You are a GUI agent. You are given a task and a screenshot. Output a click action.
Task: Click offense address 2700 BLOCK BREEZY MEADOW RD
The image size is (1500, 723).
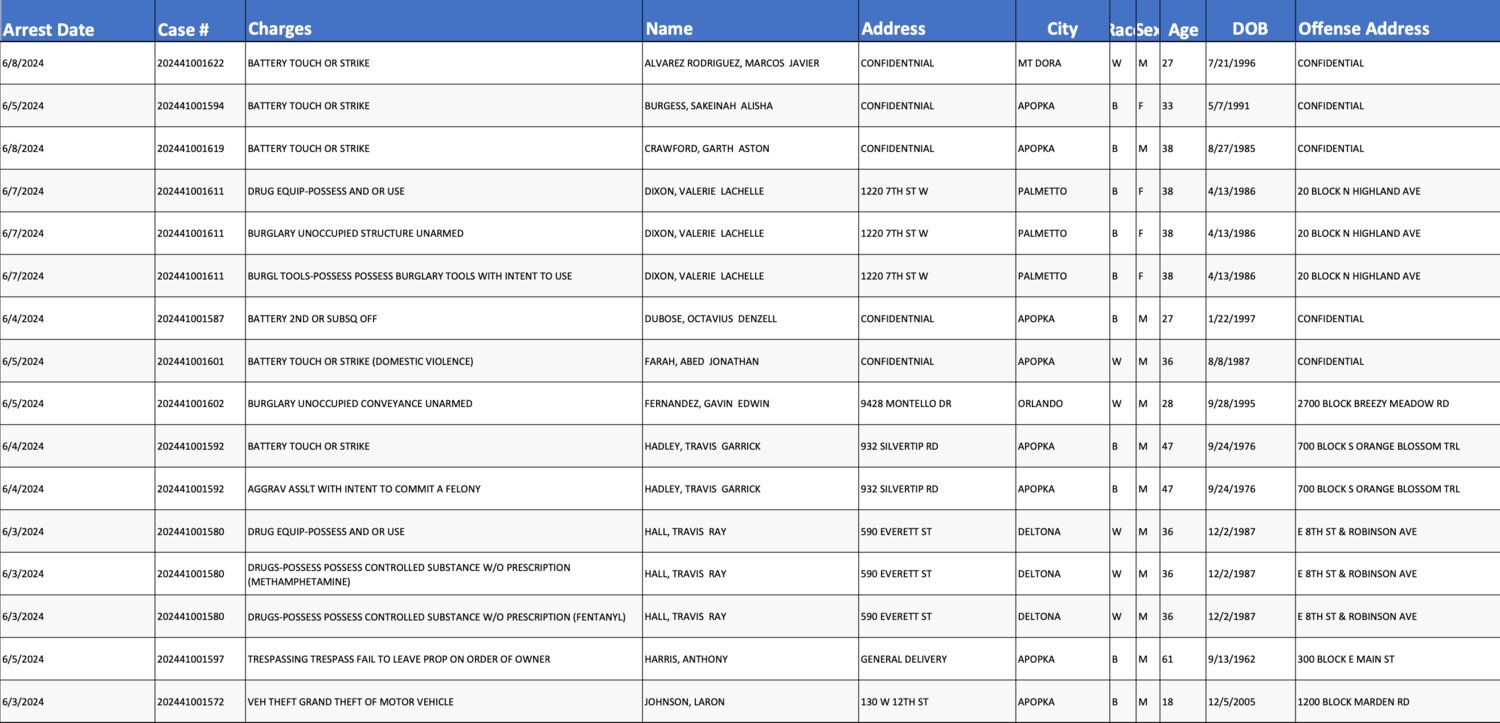point(1373,404)
